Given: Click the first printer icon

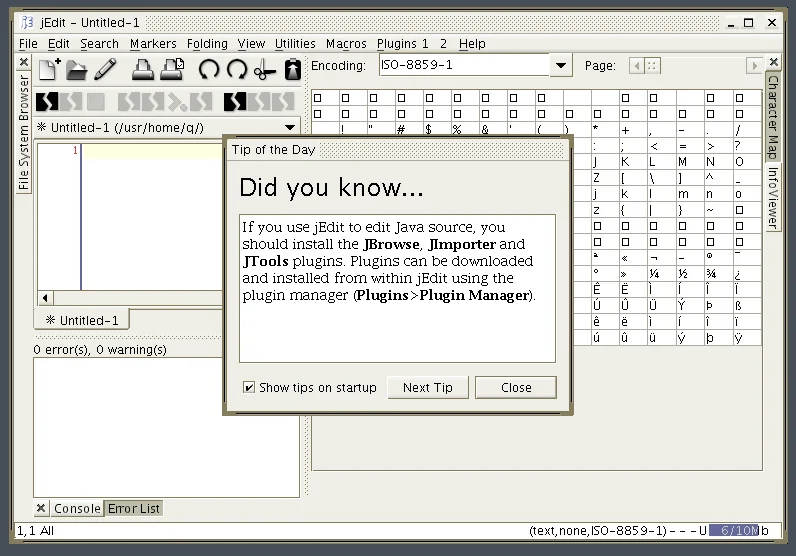Looking at the screenshot, I should (143, 69).
